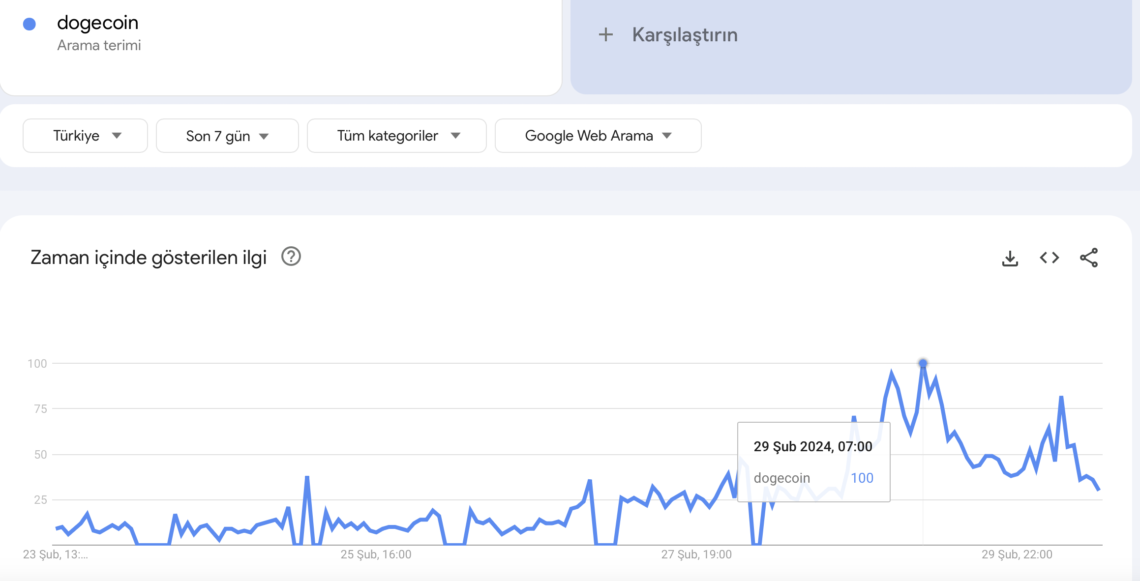Click the 29 Şub 2024, 07:00 tooltip title
Viewport: 1140px width, 581px height.
813,446
